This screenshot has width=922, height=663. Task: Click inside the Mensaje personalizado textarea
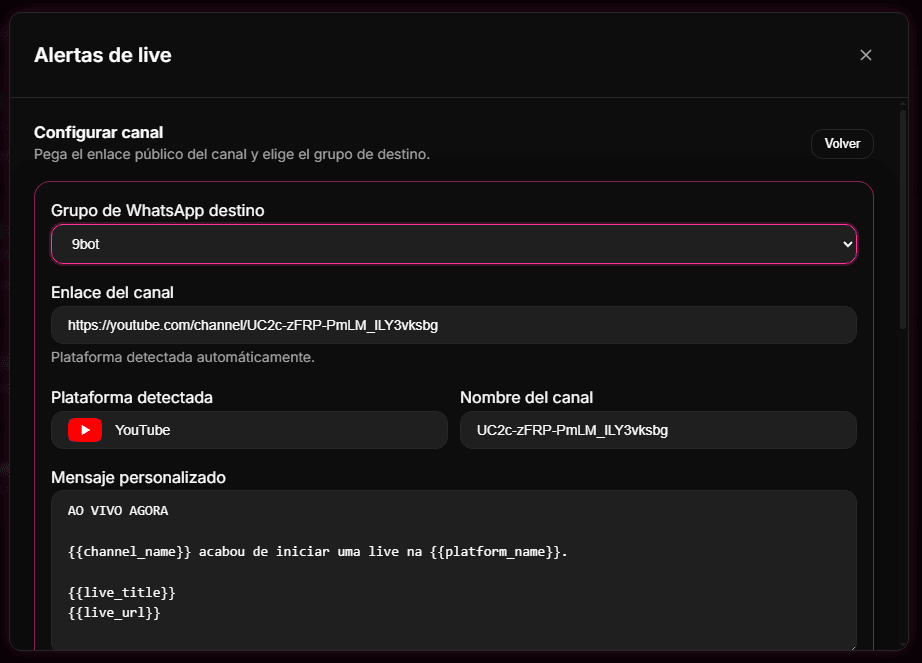coord(453,570)
